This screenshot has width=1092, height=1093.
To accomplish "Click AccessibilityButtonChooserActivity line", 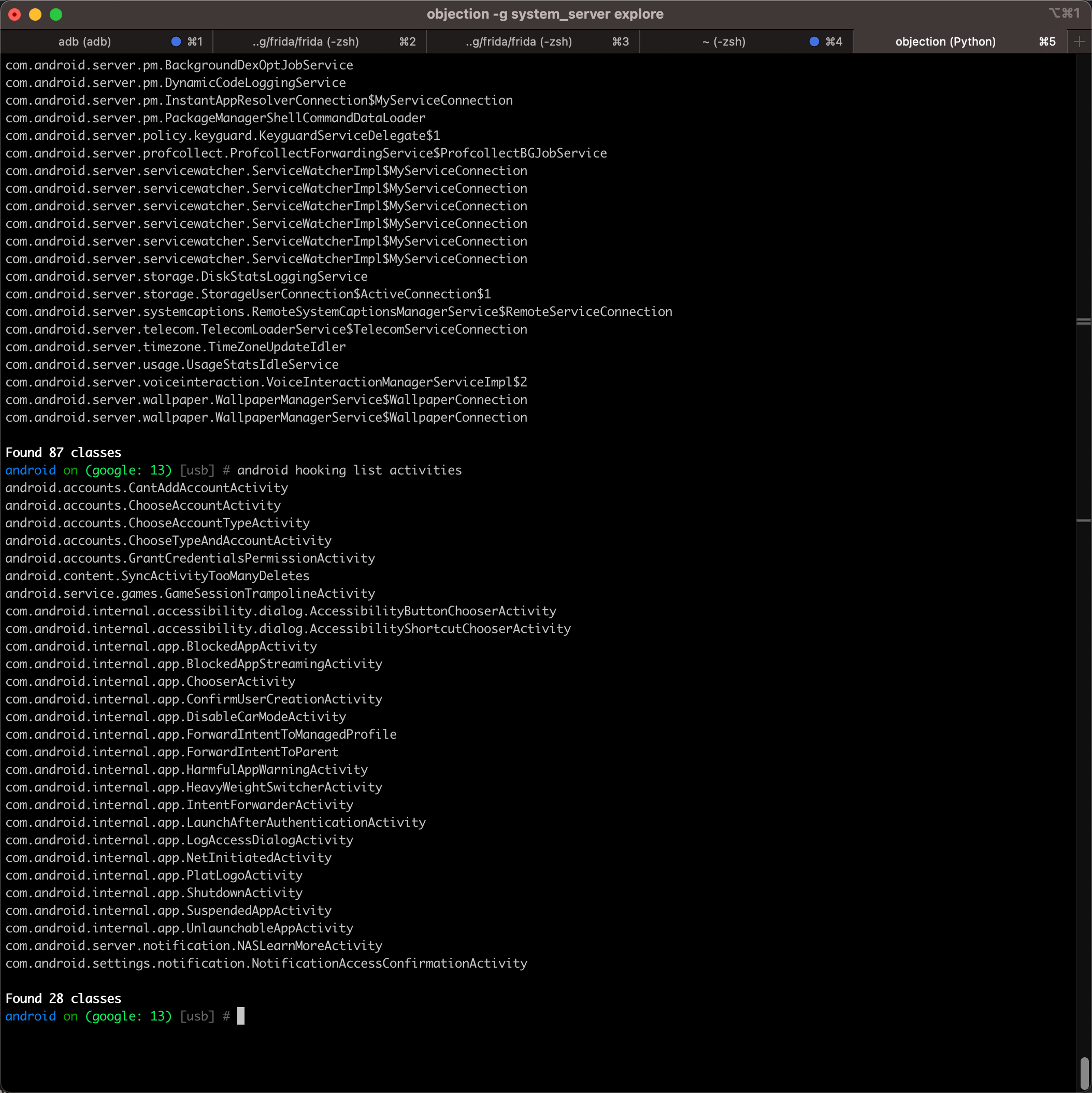I will pos(281,611).
